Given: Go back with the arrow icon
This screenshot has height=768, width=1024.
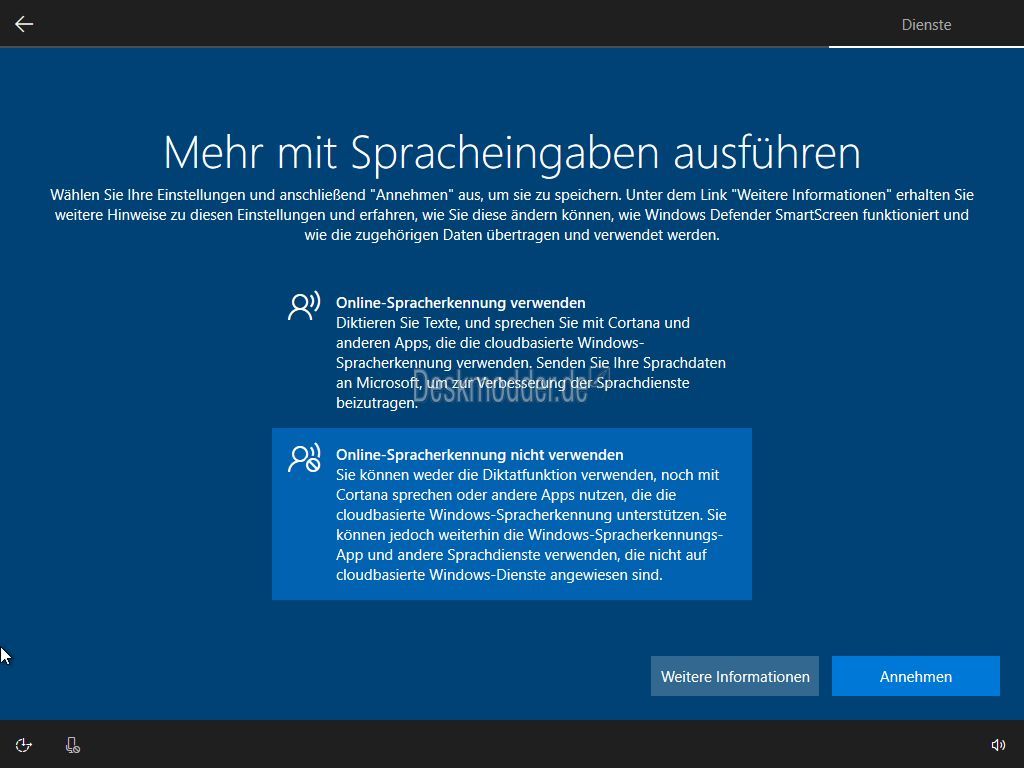Looking at the screenshot, I should click(24, 24).
